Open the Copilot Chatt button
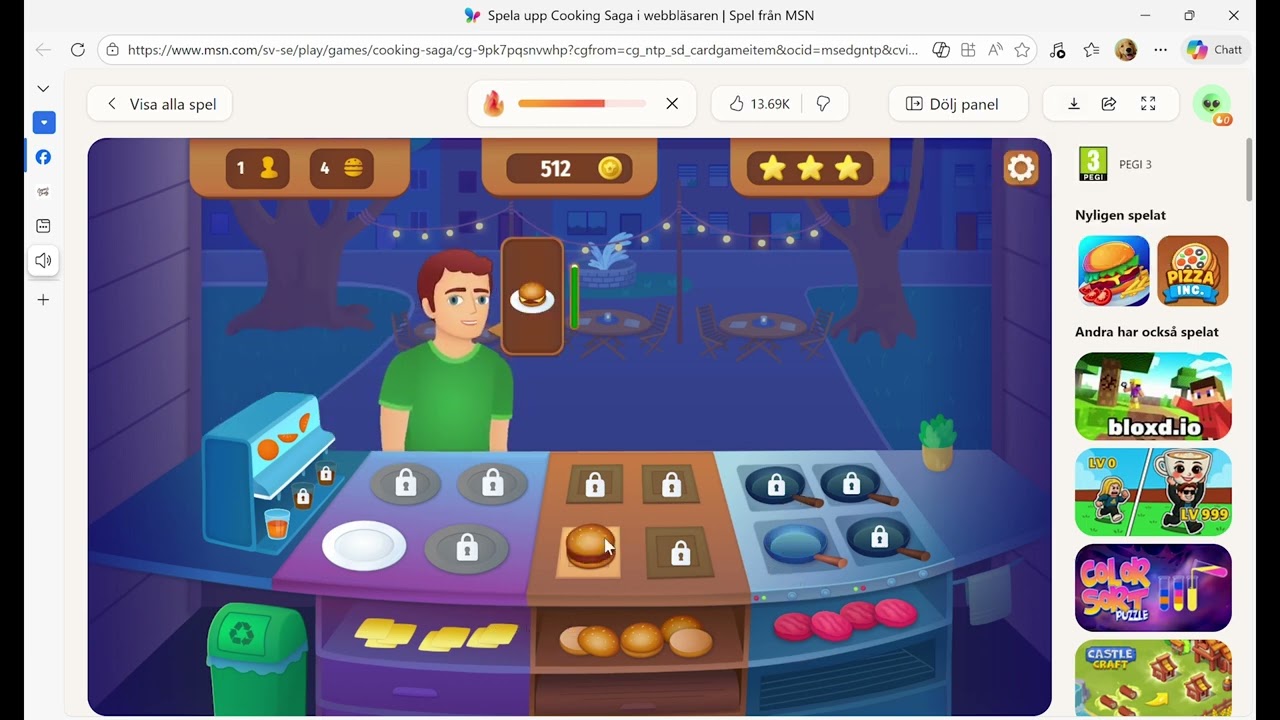1280x720 pixels. click(x=1215, y=49)
